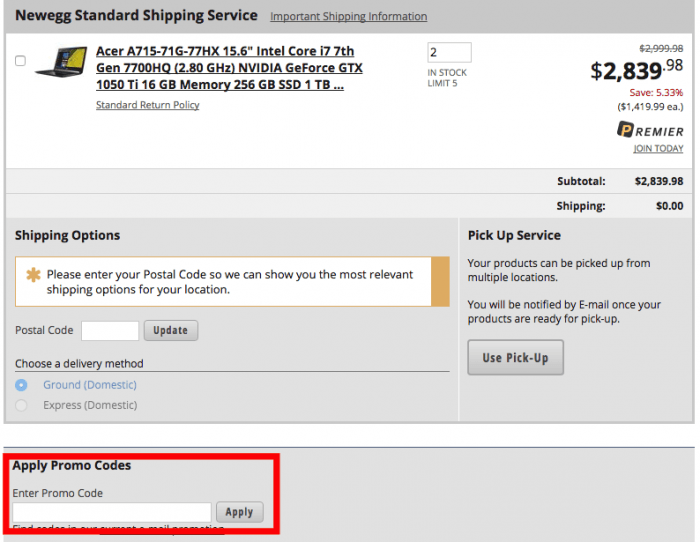Viewport: 700px width, 542px height.
Task: Open the Acer A715-71G-77HX product title link
Action: coord(229,68)
